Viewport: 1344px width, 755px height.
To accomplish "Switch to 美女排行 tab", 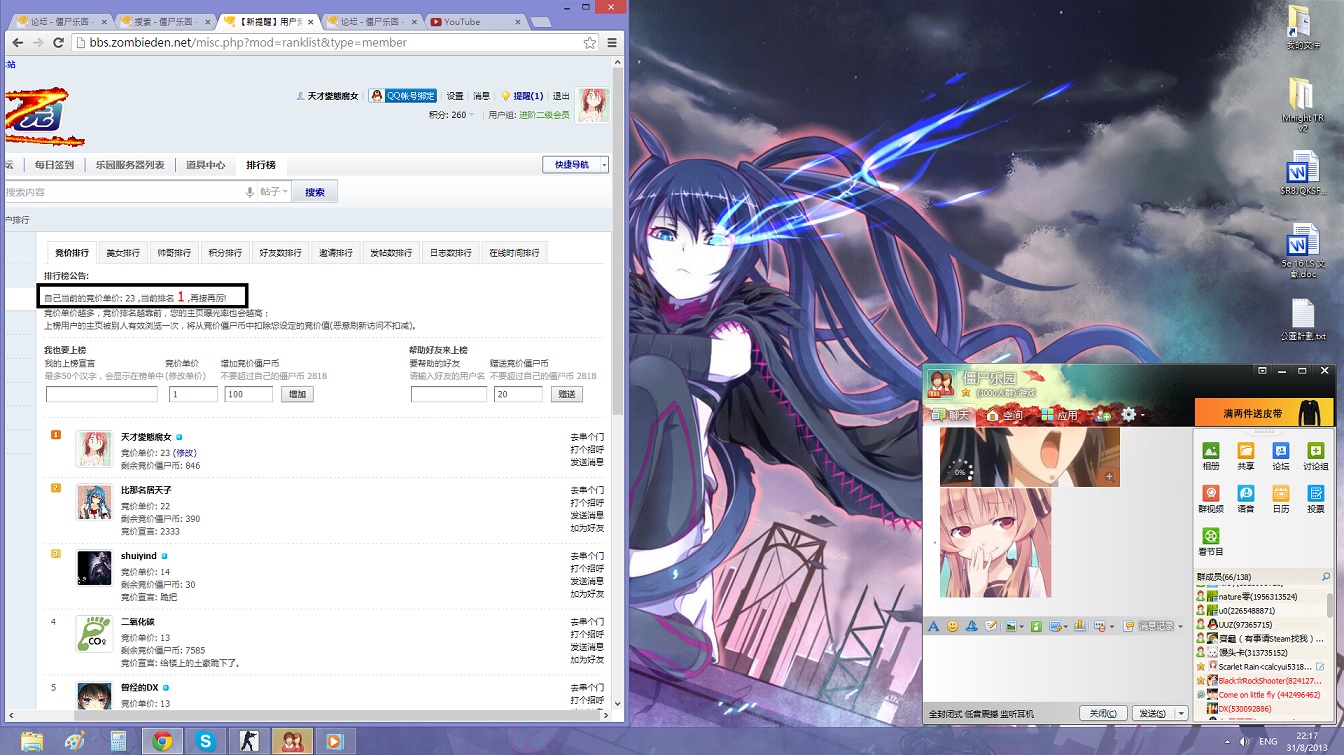I will pyautogui.click(x=124, y=253).
